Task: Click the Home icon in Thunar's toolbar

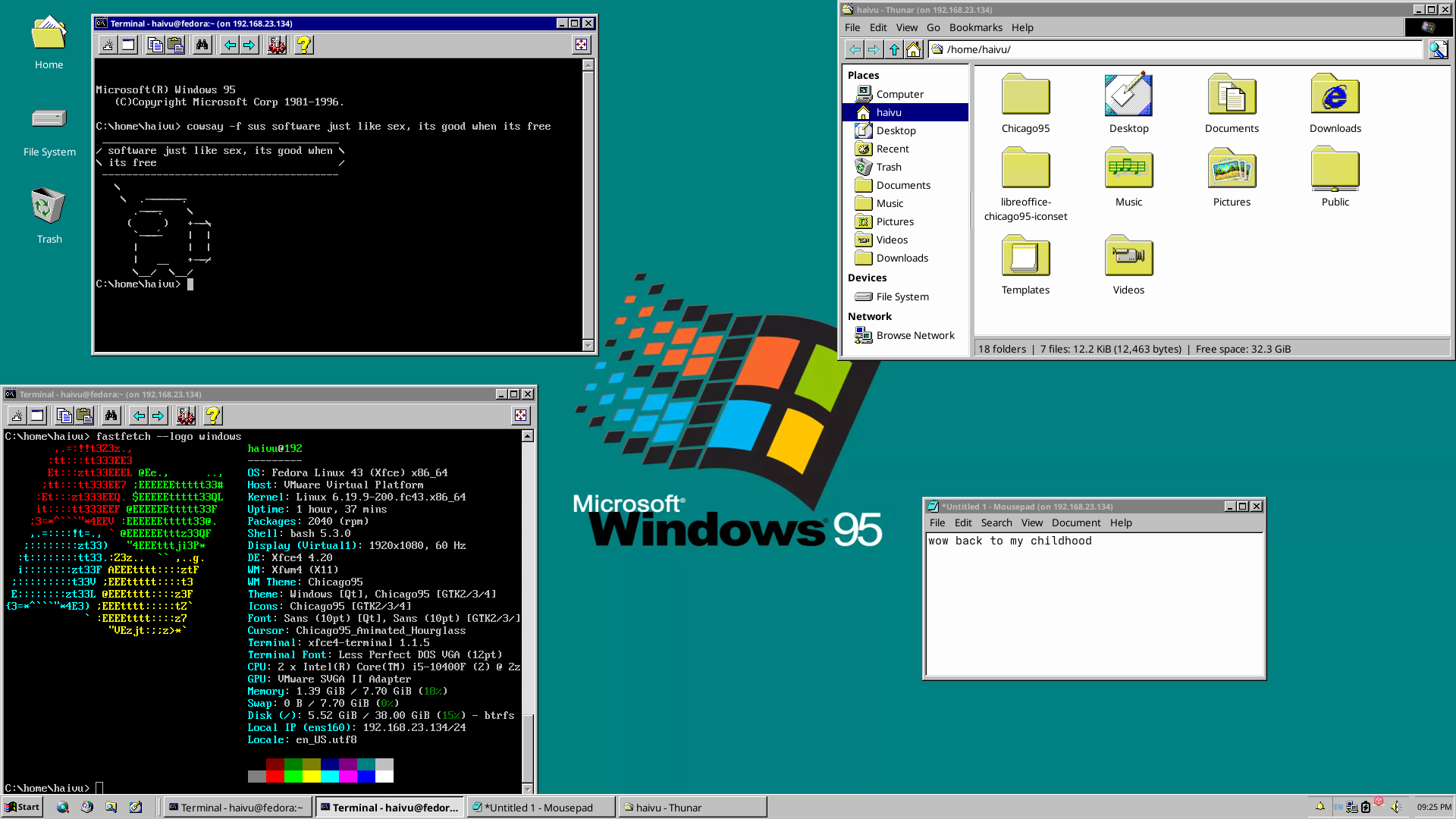Action: 913,49
